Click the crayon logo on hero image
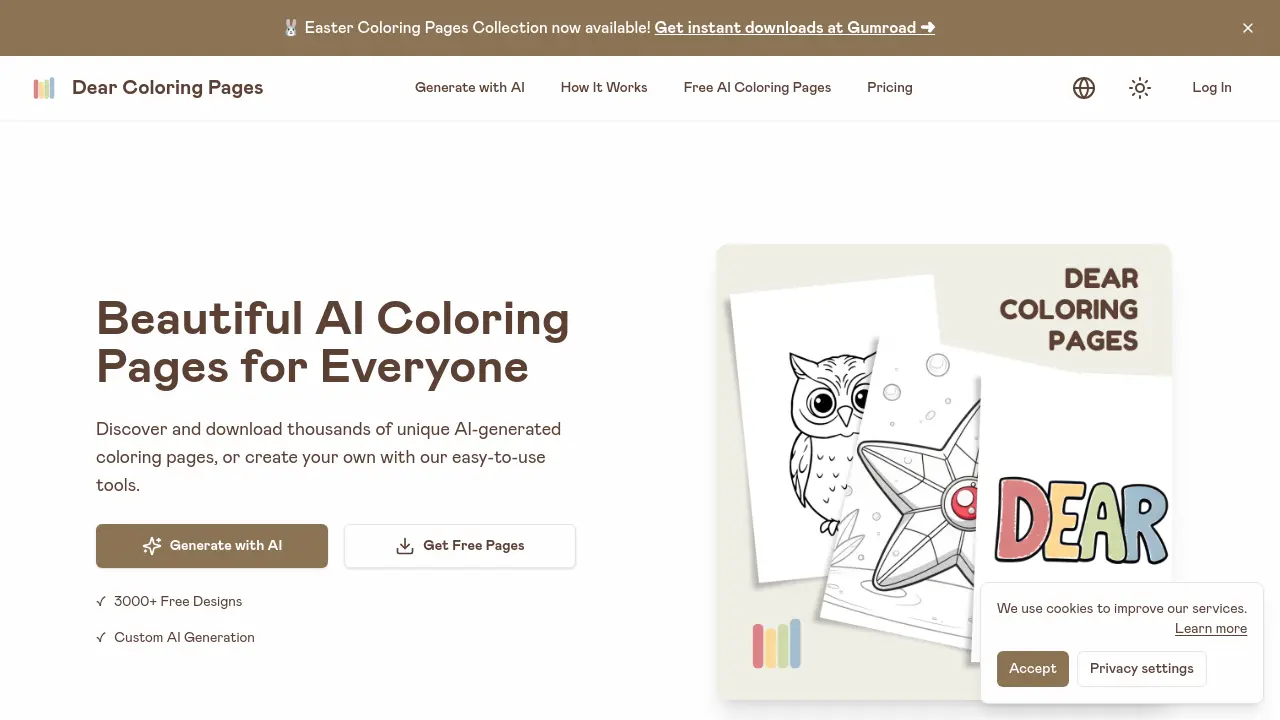Image resolution: width=1280 pixels, height=720 pixels. (x=777, y=644)
